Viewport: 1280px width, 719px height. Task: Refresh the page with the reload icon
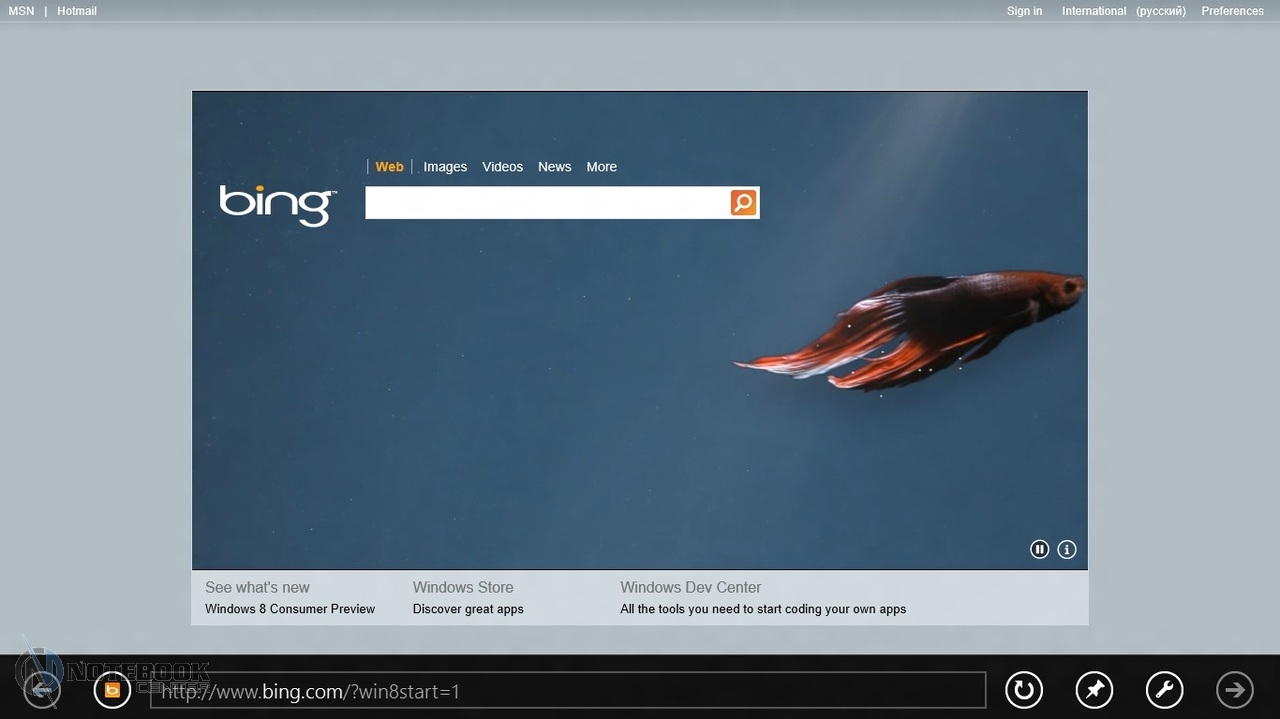point(1023,689)
